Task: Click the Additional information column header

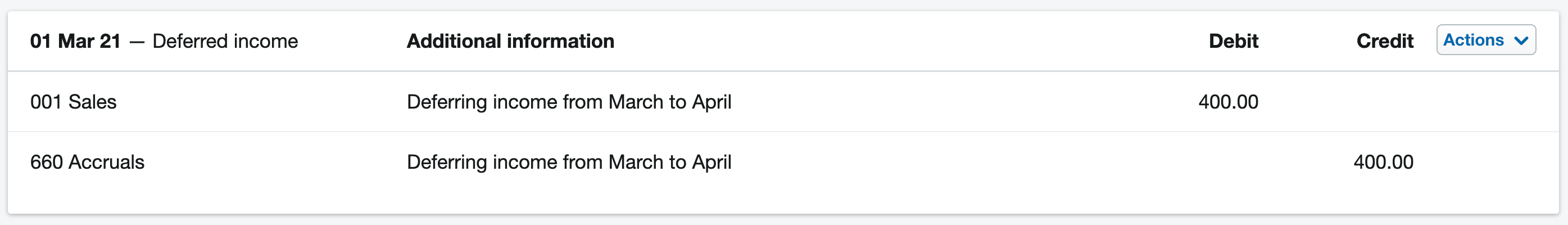Action: tap(510, 41)
